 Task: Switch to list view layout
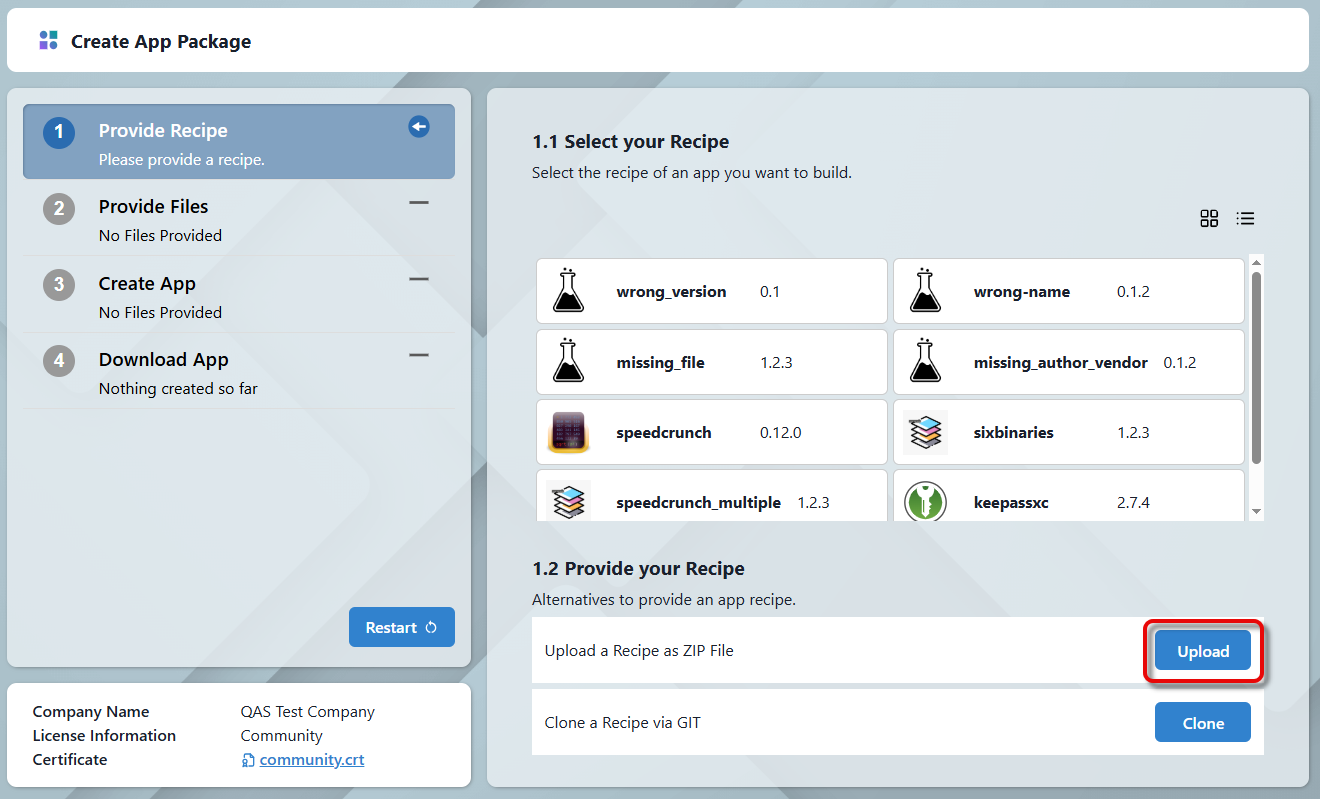pyautogui.click(x=1245, y=219)
